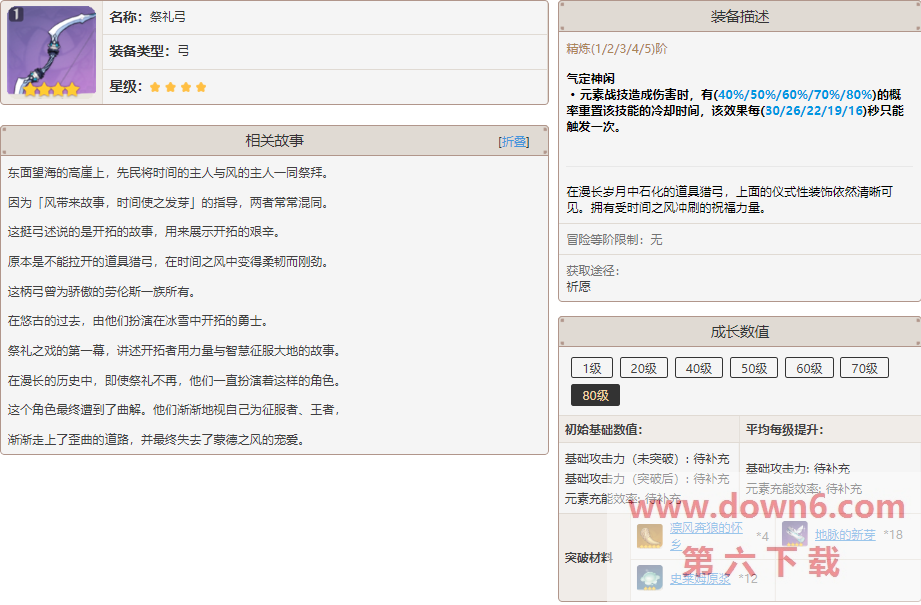Switch to the 20级 level tab
Screen dimensions: 921x605
coord(644,368)
